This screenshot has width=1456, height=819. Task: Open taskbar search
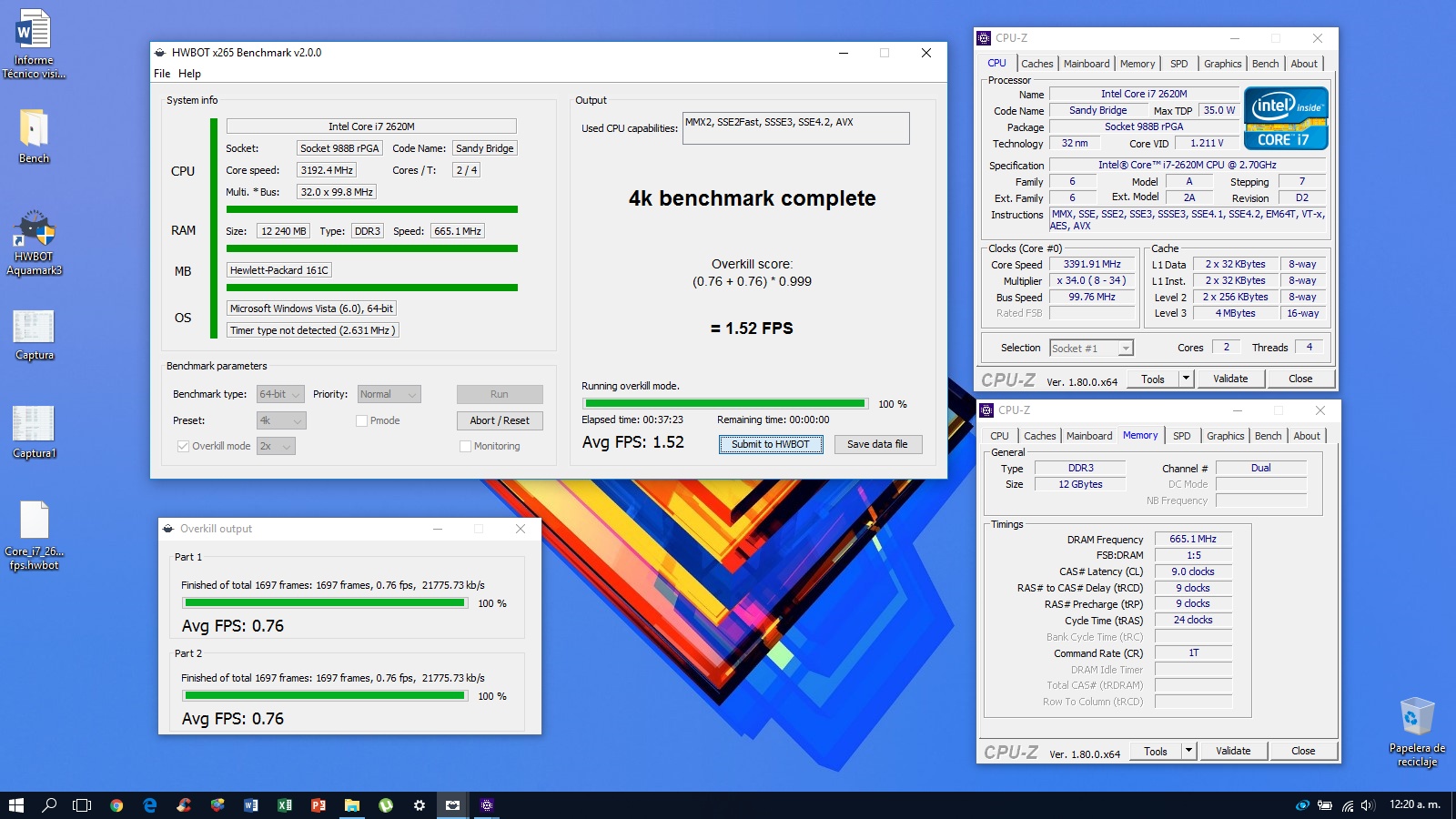[49, 805]
